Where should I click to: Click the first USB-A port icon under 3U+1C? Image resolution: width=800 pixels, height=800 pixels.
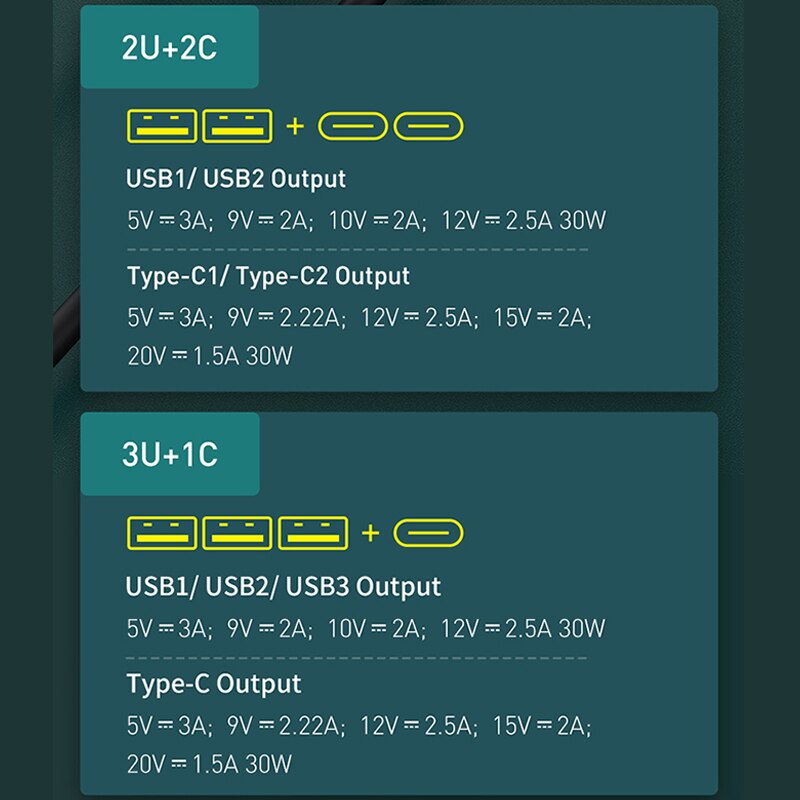click(x=162, y=533)
